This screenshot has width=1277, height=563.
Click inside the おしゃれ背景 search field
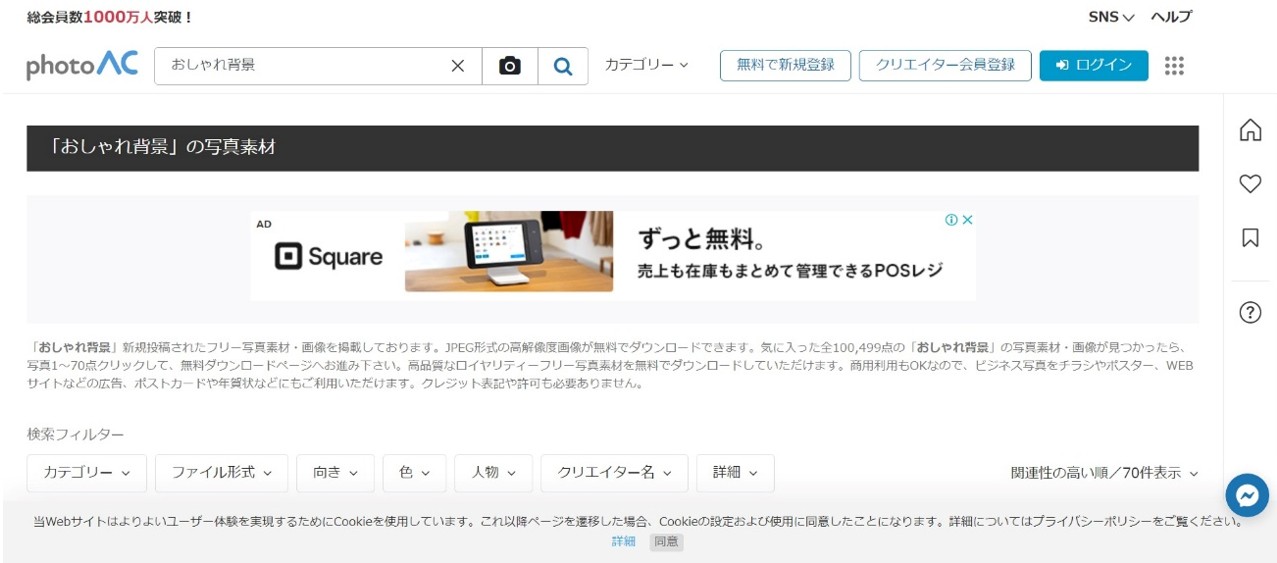pyautogui.click(x=300, y=66)
